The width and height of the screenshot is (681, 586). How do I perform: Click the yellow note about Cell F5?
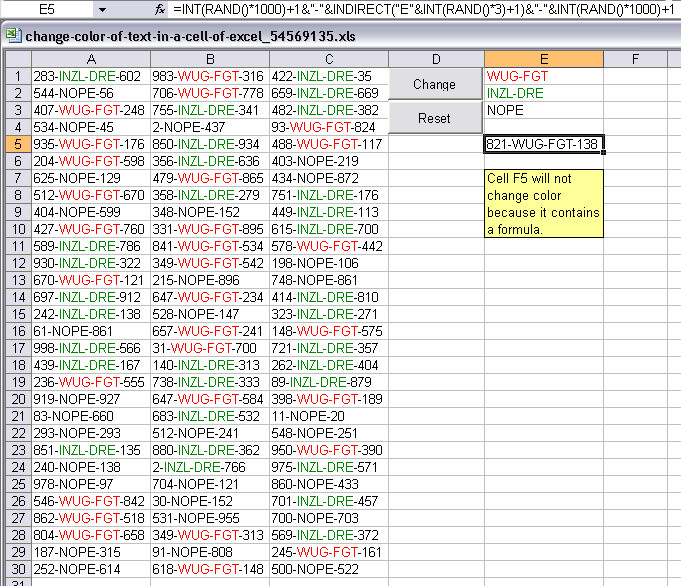click(x=544, y=203)
